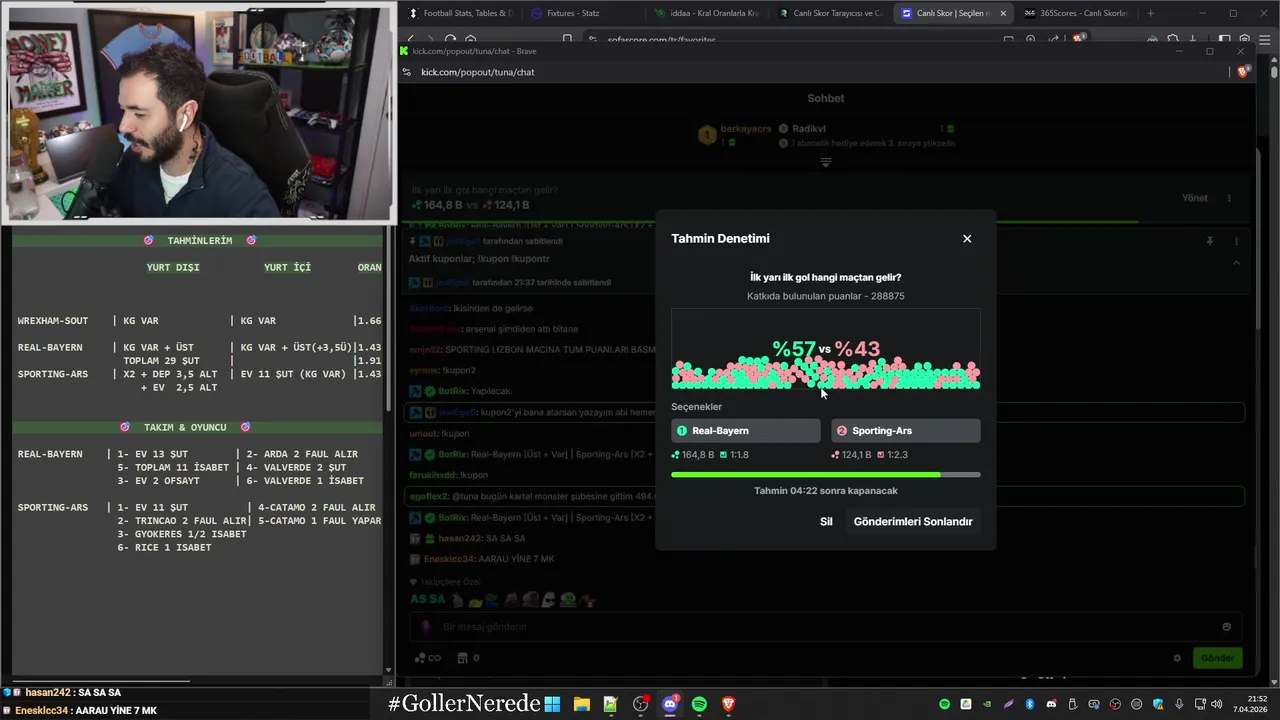The image size is (1280, 720).
Task: Click 'Radikvl' username in chat leaderboard
Action: click(x=809, y=129)
